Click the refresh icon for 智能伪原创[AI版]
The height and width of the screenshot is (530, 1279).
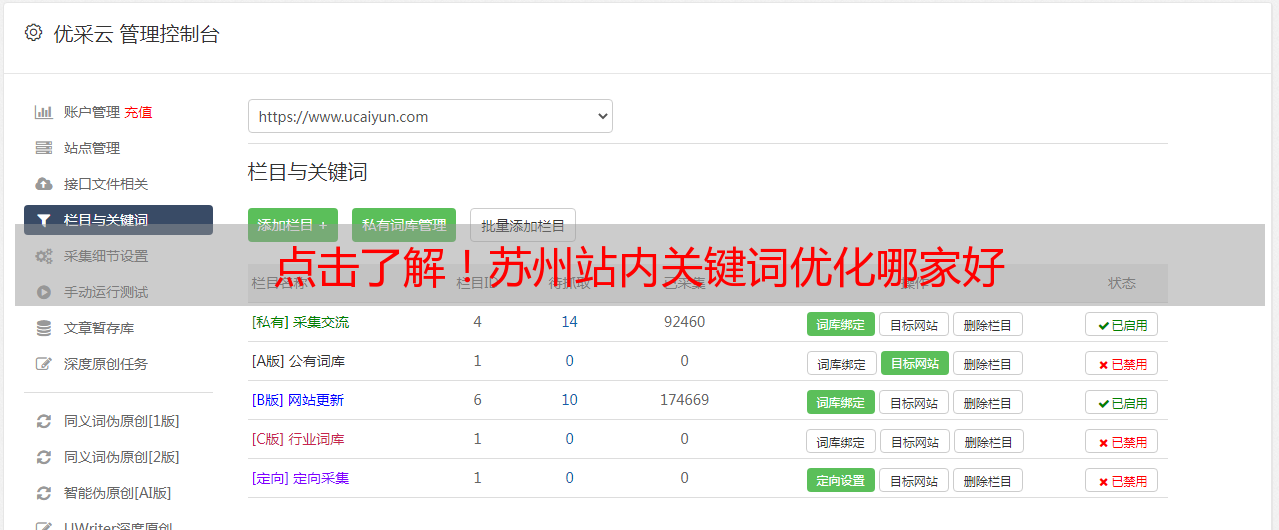[43, 493]
